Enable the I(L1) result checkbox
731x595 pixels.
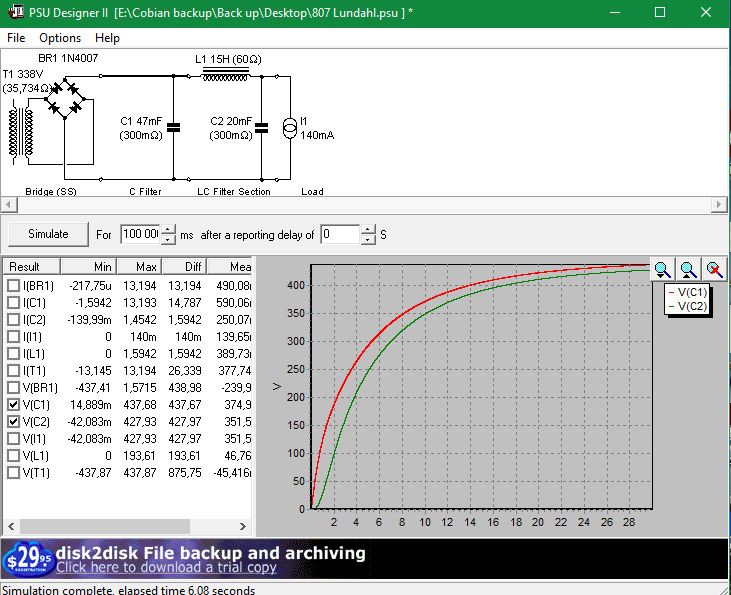[14, 353]
